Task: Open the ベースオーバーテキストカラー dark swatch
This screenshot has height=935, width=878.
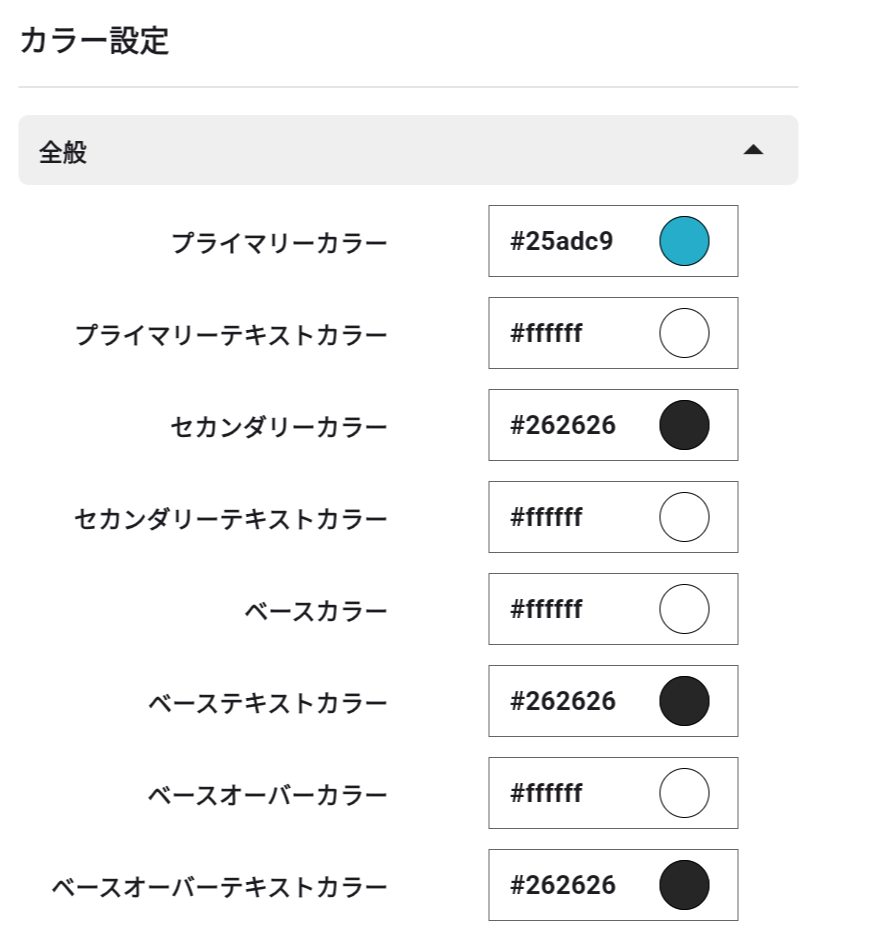Action: point(684,885)
